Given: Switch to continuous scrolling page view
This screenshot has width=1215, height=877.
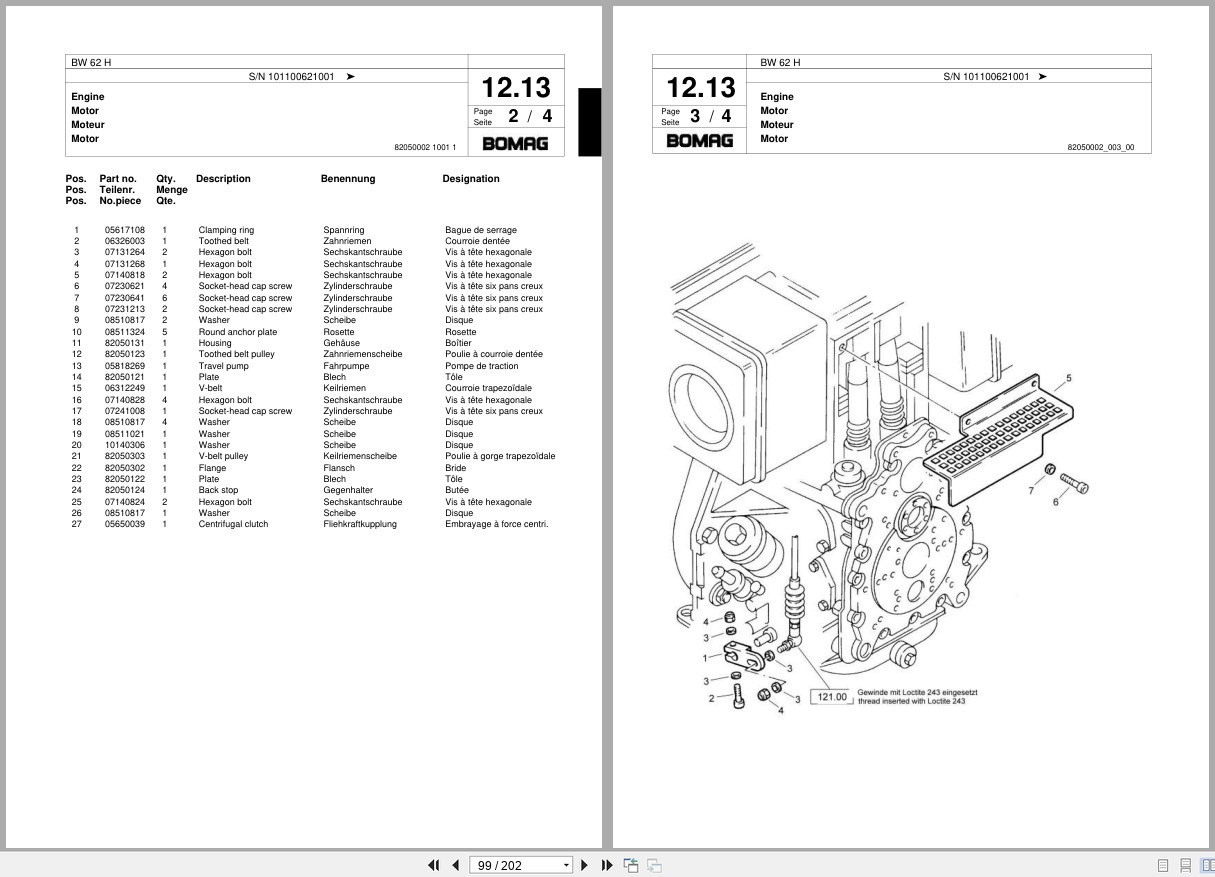Looking at the screenshot, I should 1185,865.
